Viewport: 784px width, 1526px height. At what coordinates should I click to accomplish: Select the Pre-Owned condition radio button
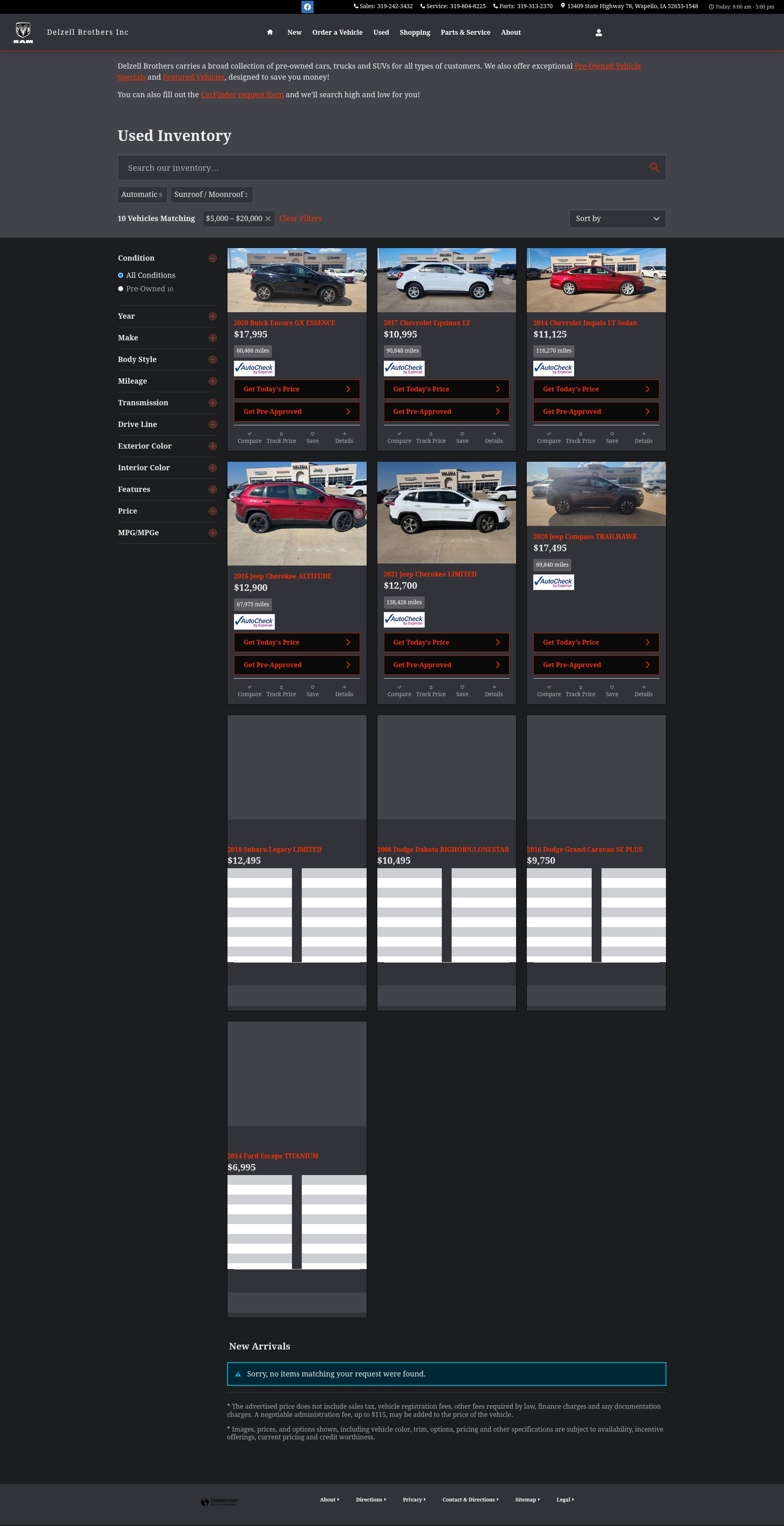click(x=121, y=289)
